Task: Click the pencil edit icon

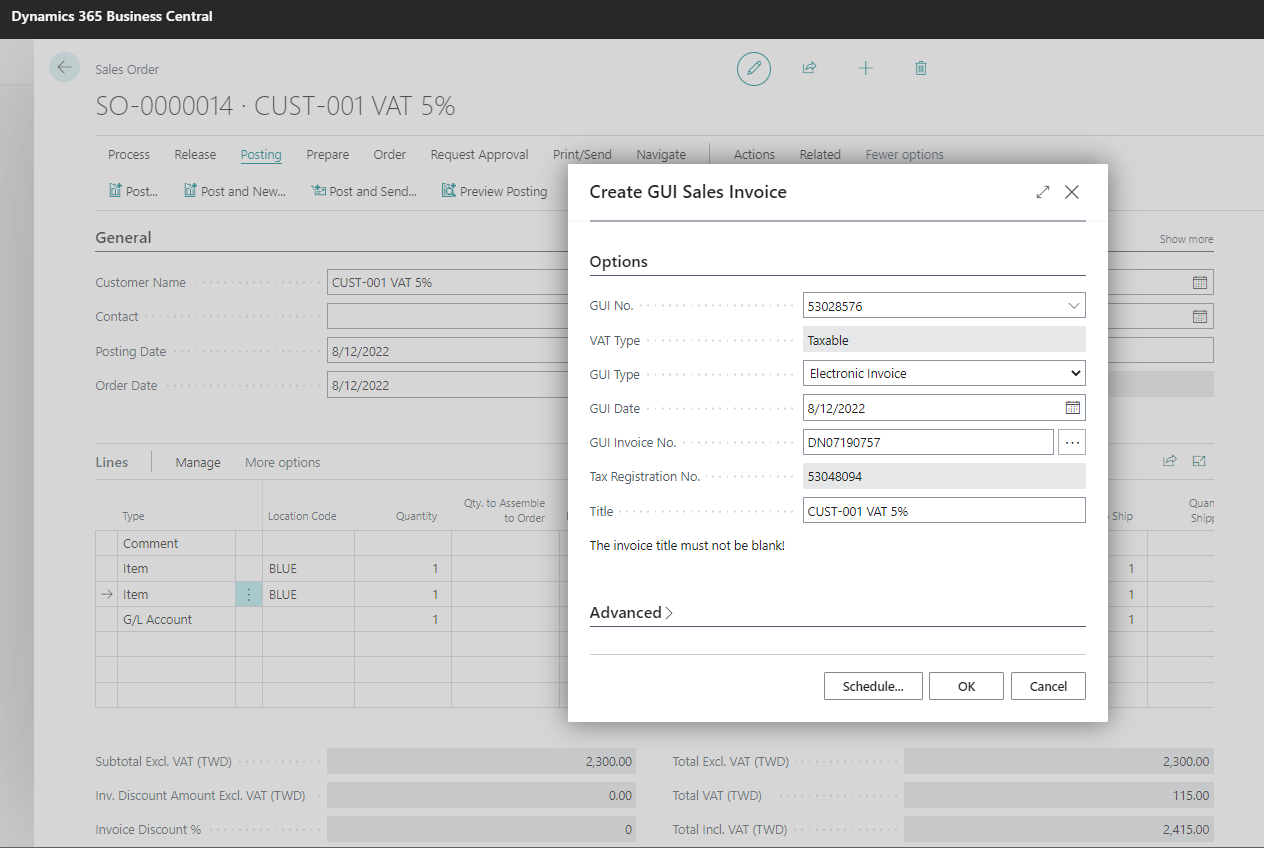Action: (754, 68)
